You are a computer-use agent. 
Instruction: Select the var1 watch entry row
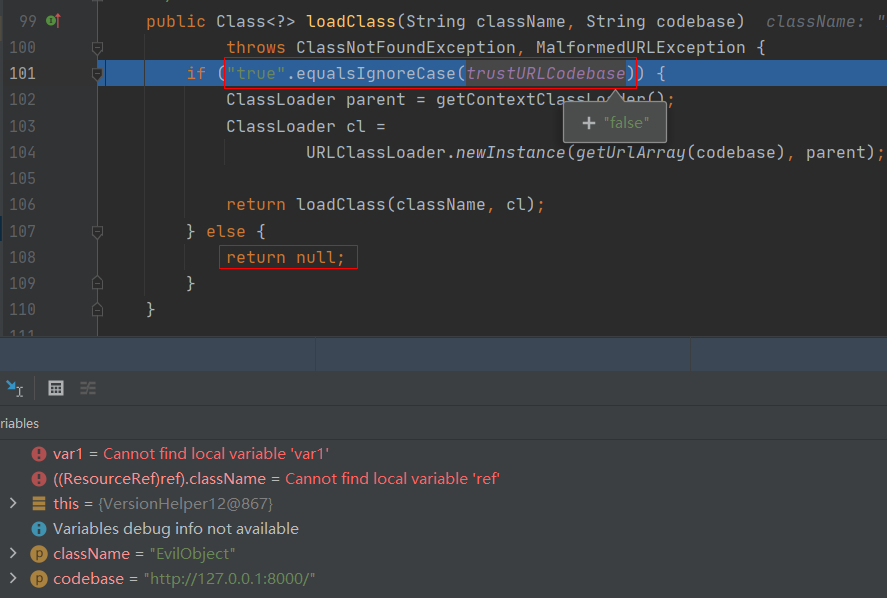point(190,454)
